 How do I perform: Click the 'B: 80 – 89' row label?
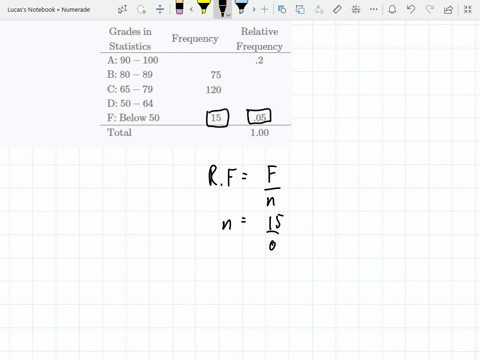pos(130,74)
